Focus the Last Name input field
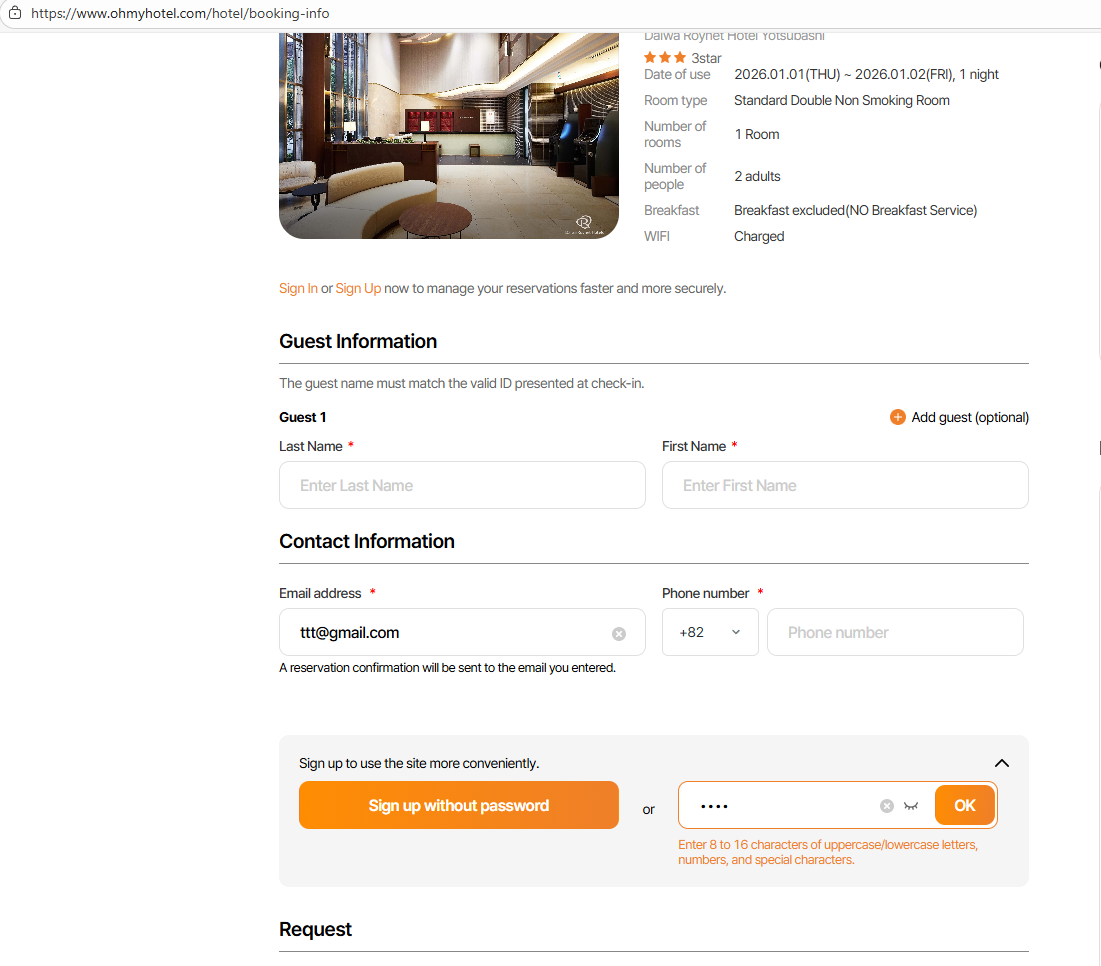 [x=462, y=485]
